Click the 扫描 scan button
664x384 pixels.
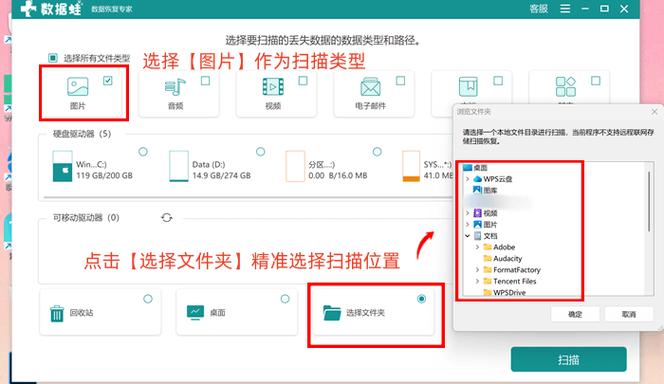point(568,359)
